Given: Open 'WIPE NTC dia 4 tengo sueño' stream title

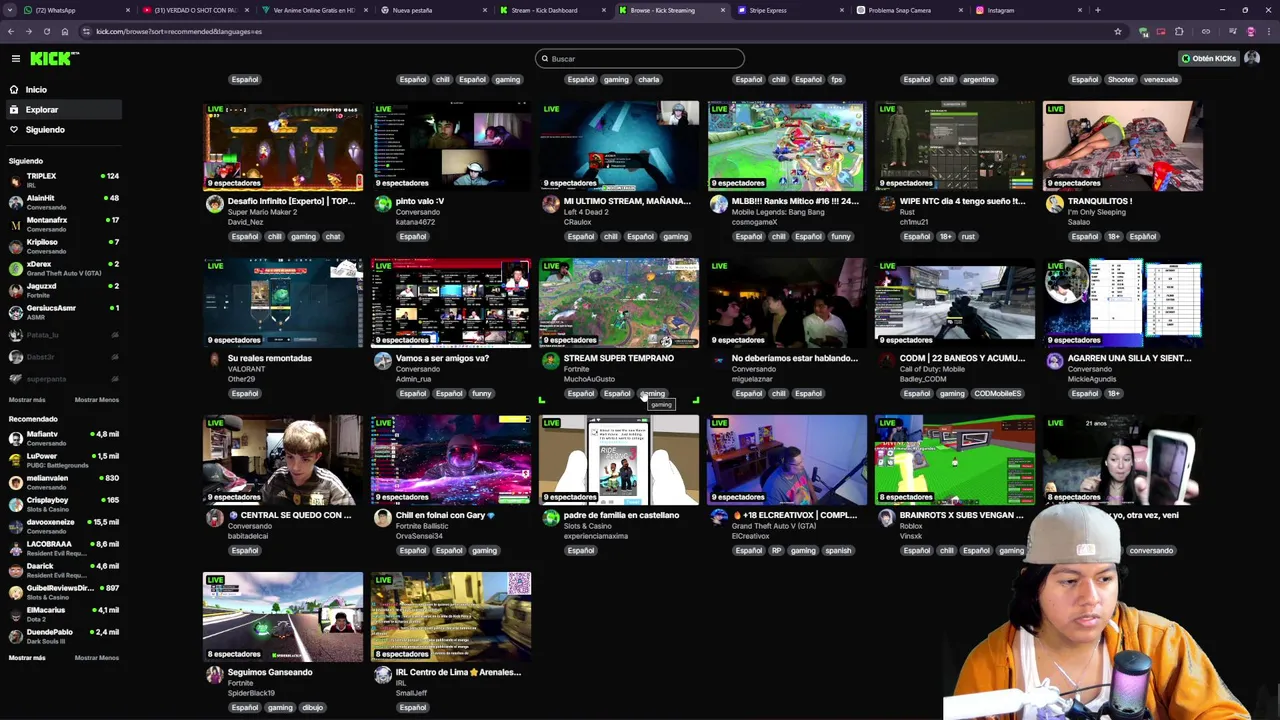Looking at the screenshot, I should 962,201.
